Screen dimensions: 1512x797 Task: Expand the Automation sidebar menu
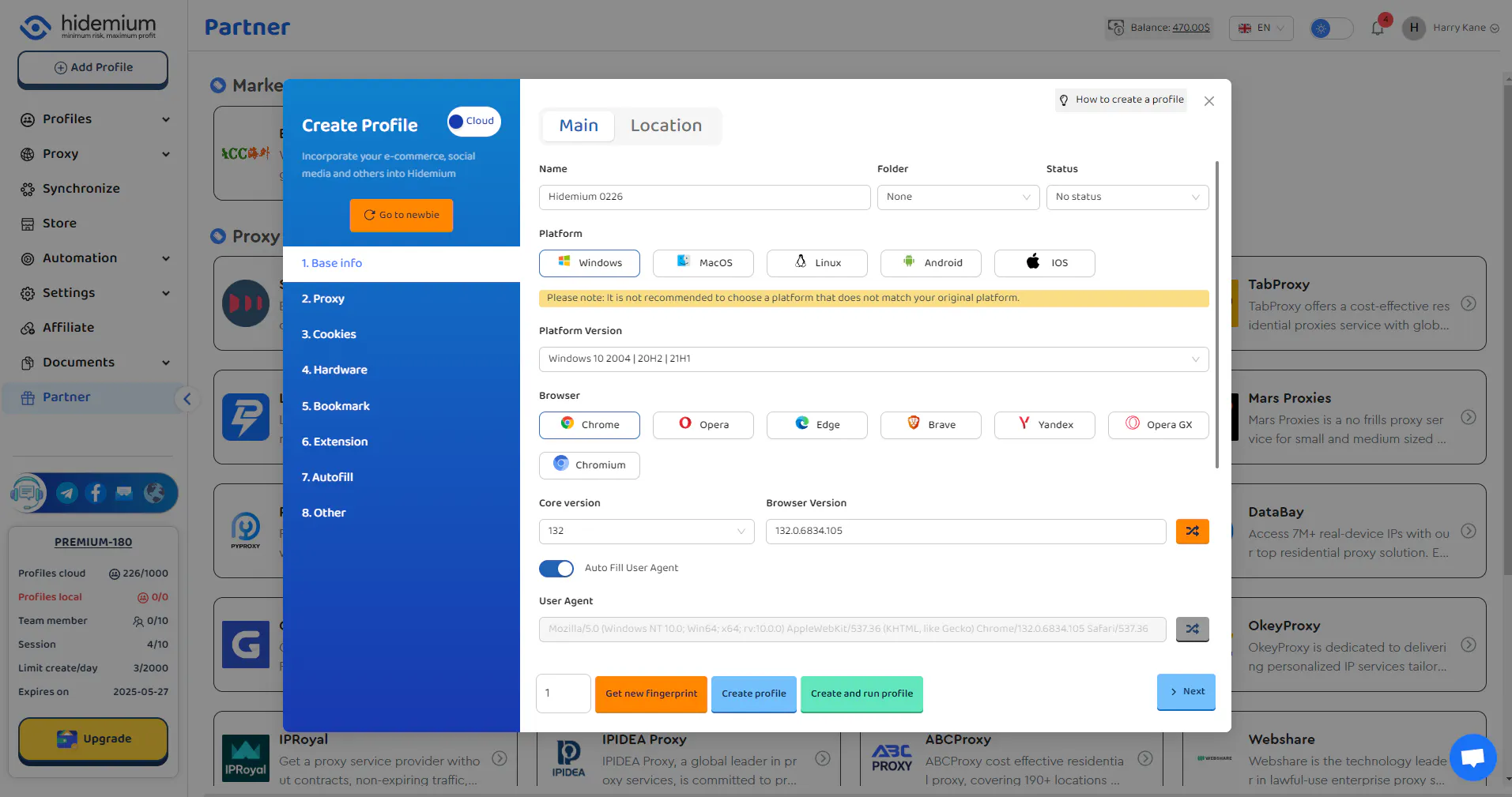pos(95,258)
